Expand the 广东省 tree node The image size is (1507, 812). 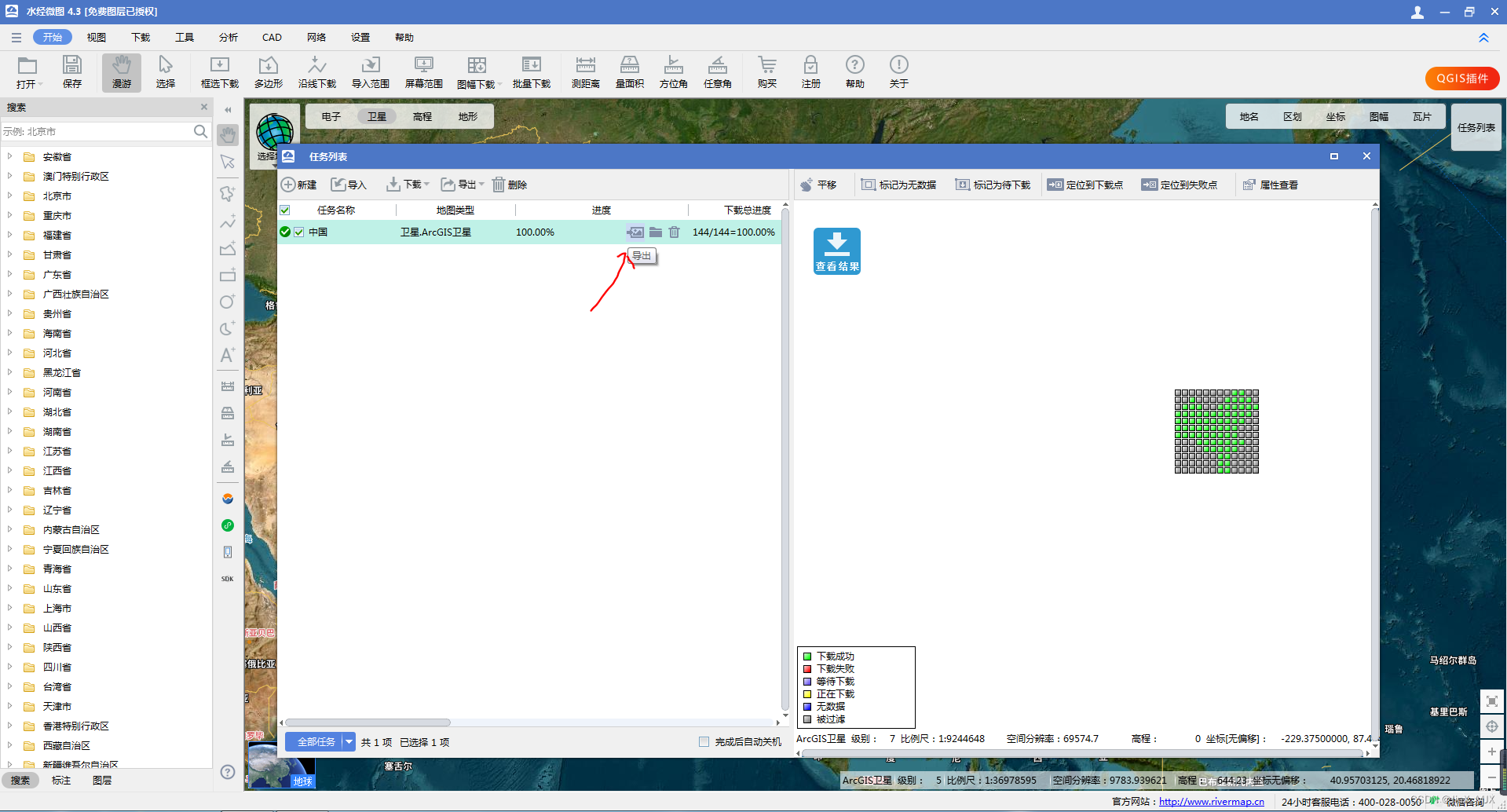(9, 274)
